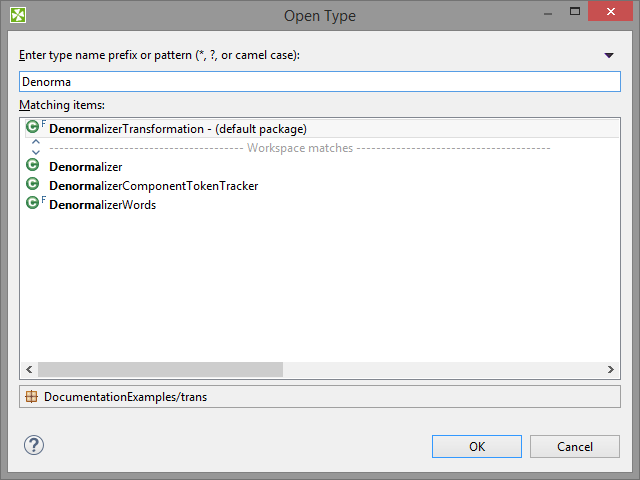Viewport: 640px width, 480px height.
Task: Select the Denormalizer workspace match
Action: [x=86, y=167]
